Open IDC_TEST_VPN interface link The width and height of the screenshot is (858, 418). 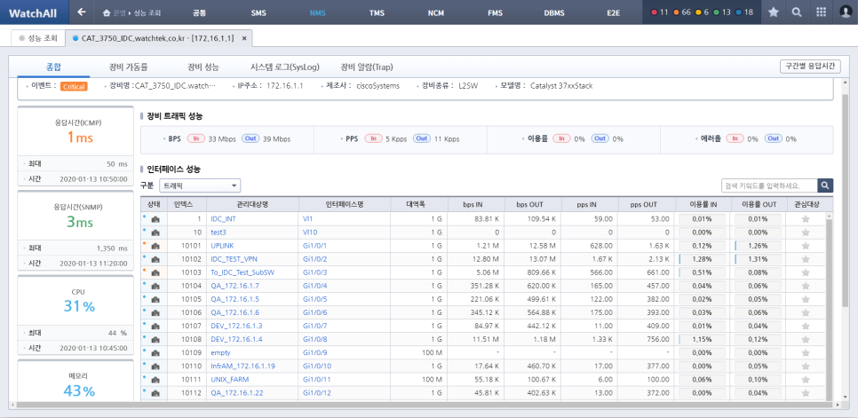point(234,259)
